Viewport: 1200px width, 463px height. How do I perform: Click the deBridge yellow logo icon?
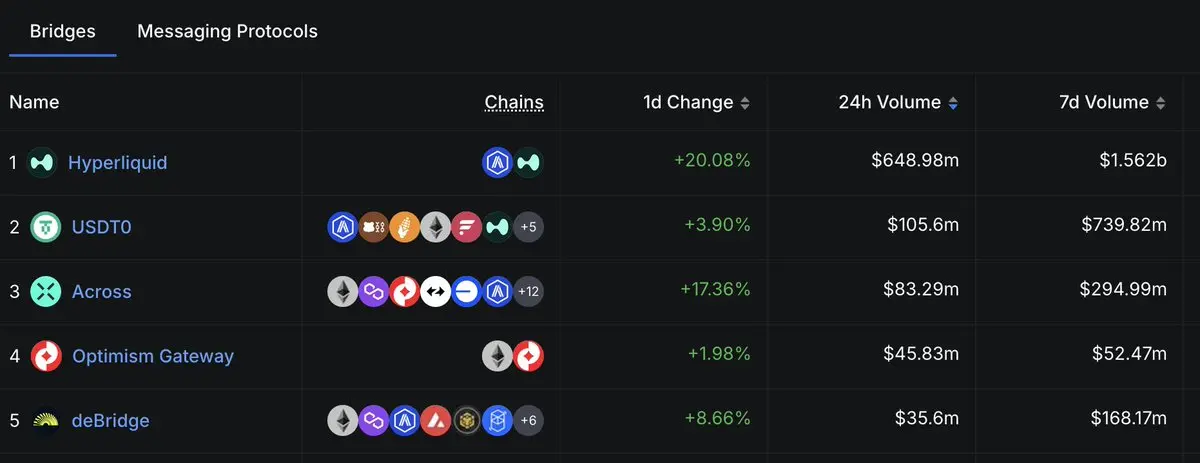(46, 420)
